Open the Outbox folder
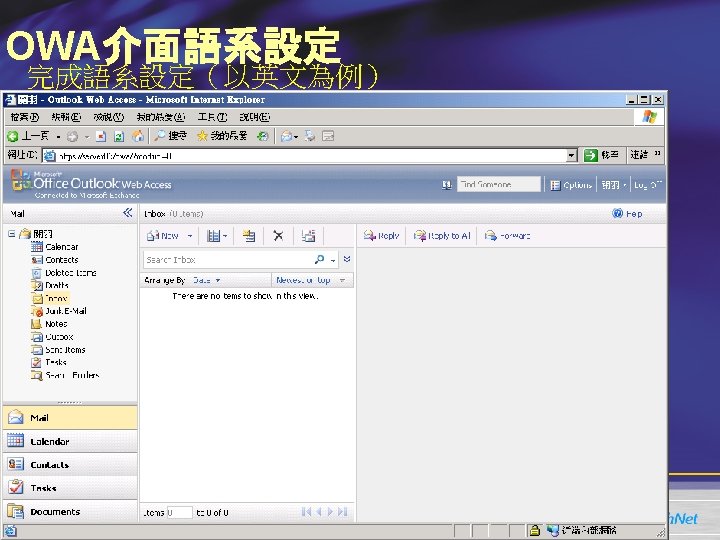This screenshot has height=540, width=720. coord(52,337)
